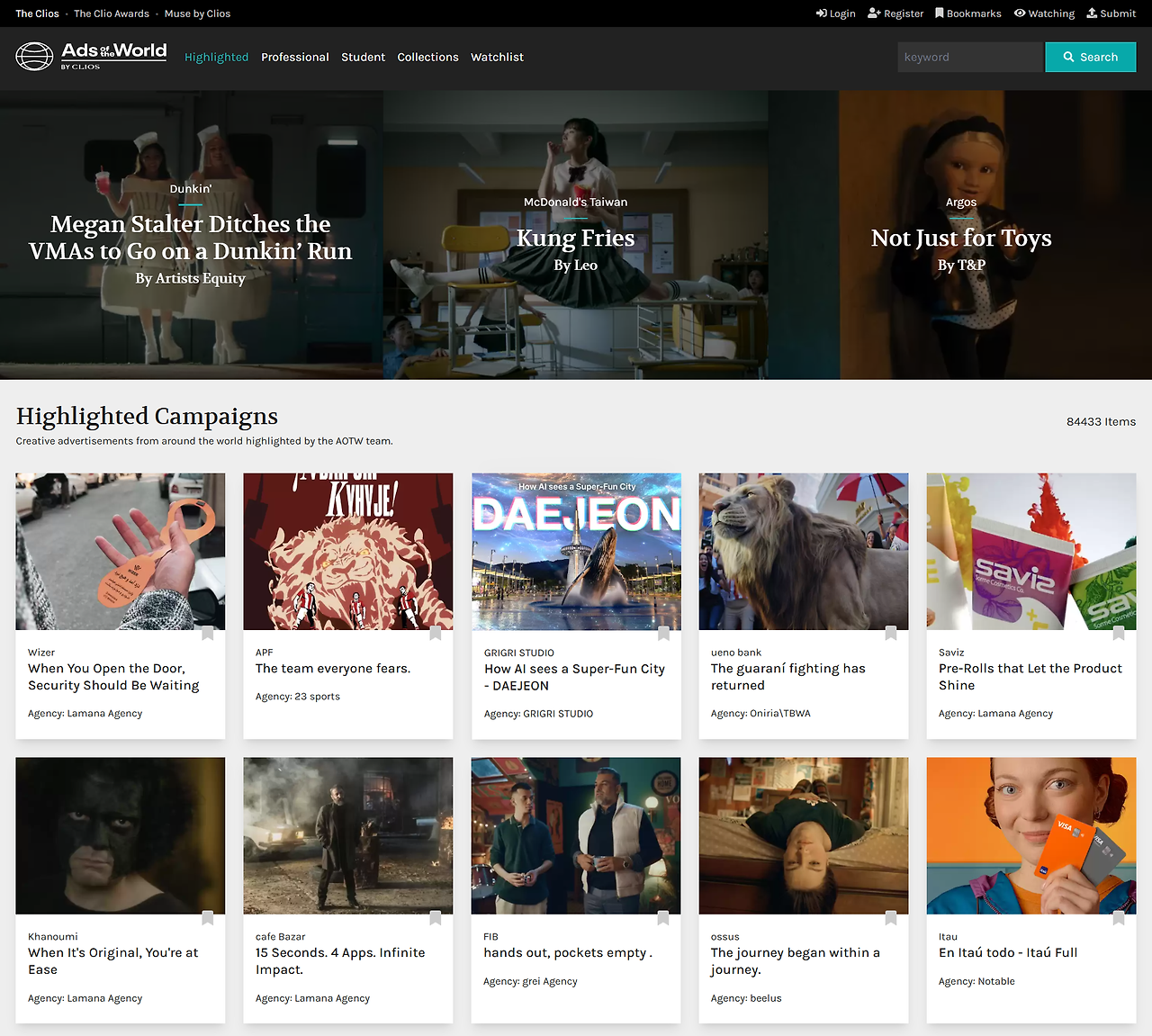The image size is (1152, 1036).
Task: Bookmark the Khanoumi campaign card
Action: tap(208, 917)
